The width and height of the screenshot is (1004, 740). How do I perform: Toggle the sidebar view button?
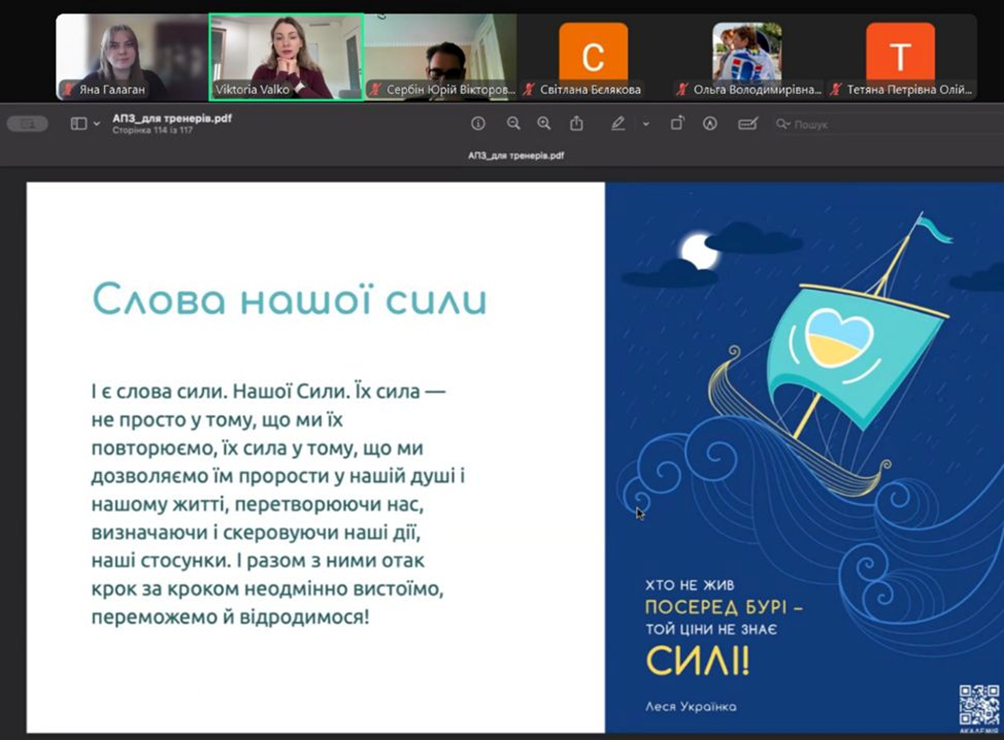tap(79, 124)
